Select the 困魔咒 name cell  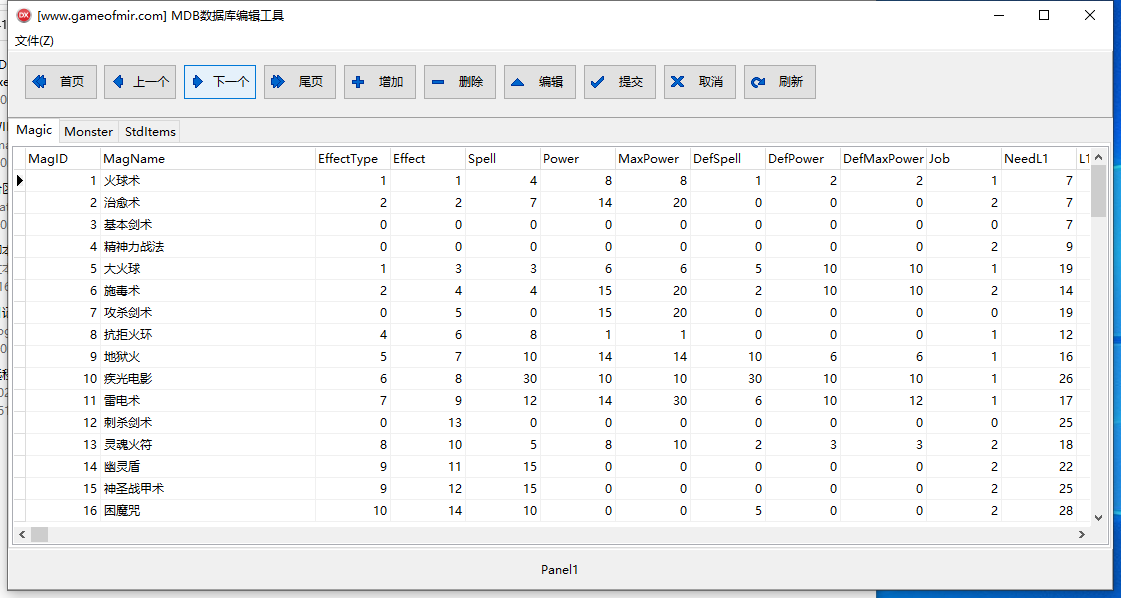pyautogui.click(x=208, y=511)
